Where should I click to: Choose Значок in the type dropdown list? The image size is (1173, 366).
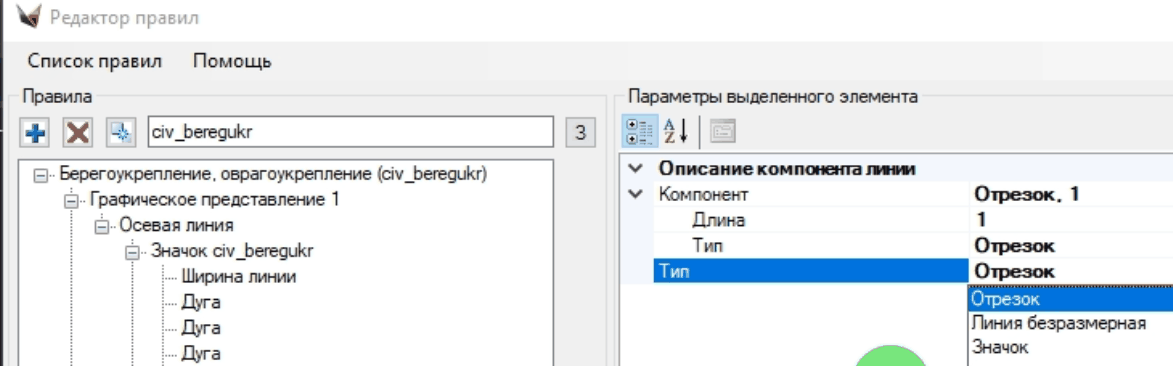(x=1071, y=347)
